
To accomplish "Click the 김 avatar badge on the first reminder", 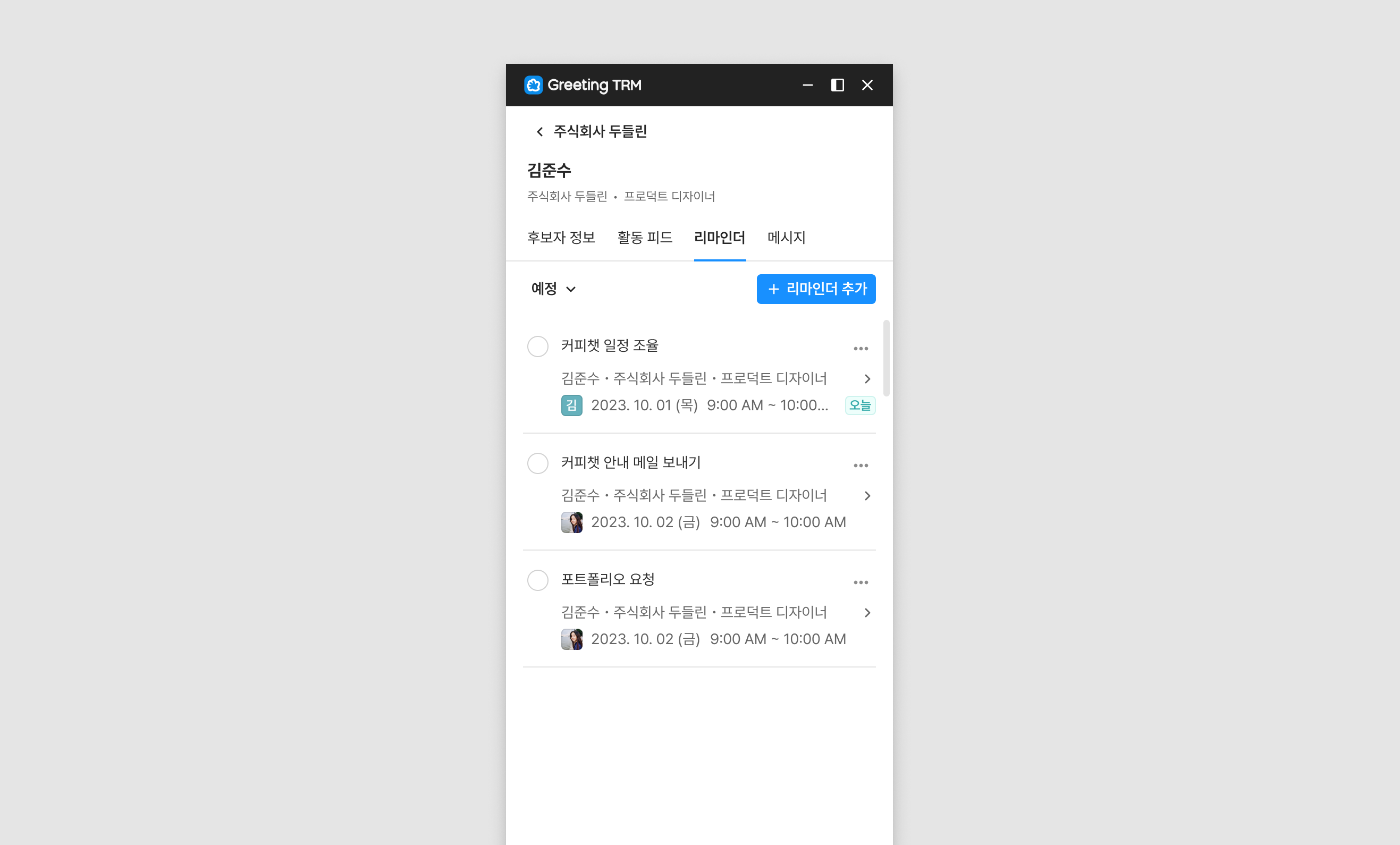I will point(571,405).
